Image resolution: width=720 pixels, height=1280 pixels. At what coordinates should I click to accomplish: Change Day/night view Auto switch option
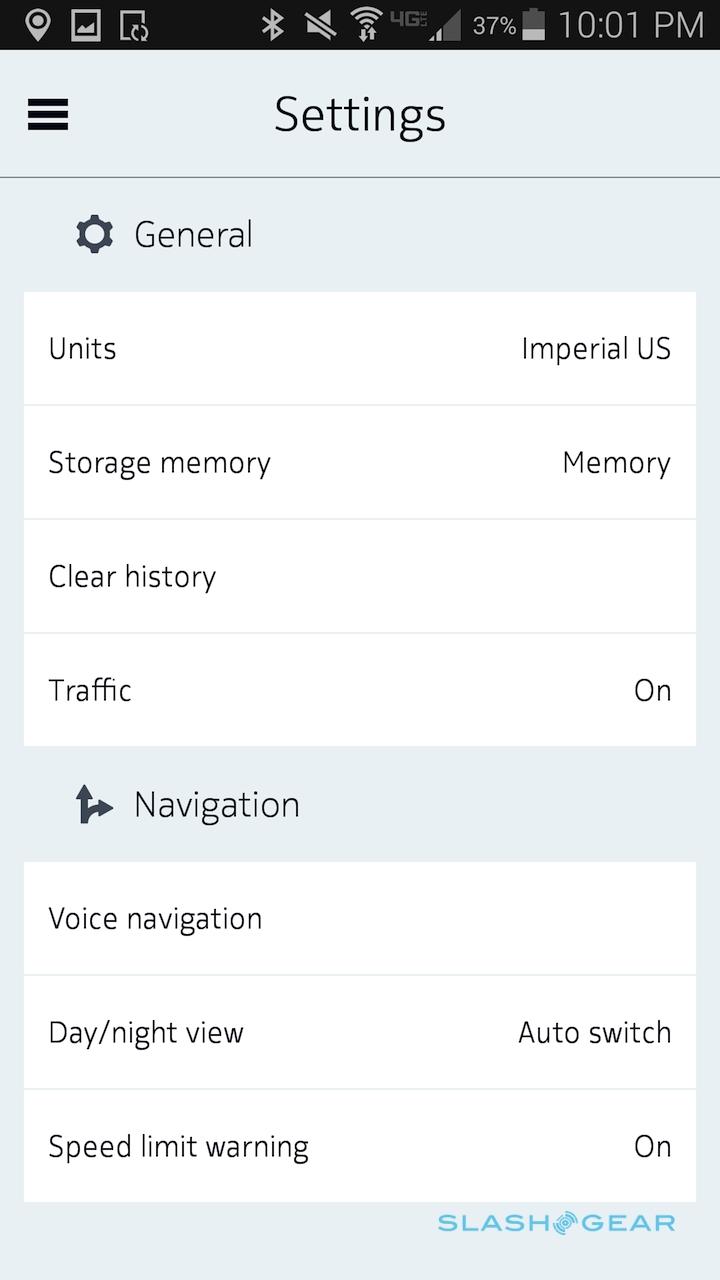click(x=594, y=1032)
